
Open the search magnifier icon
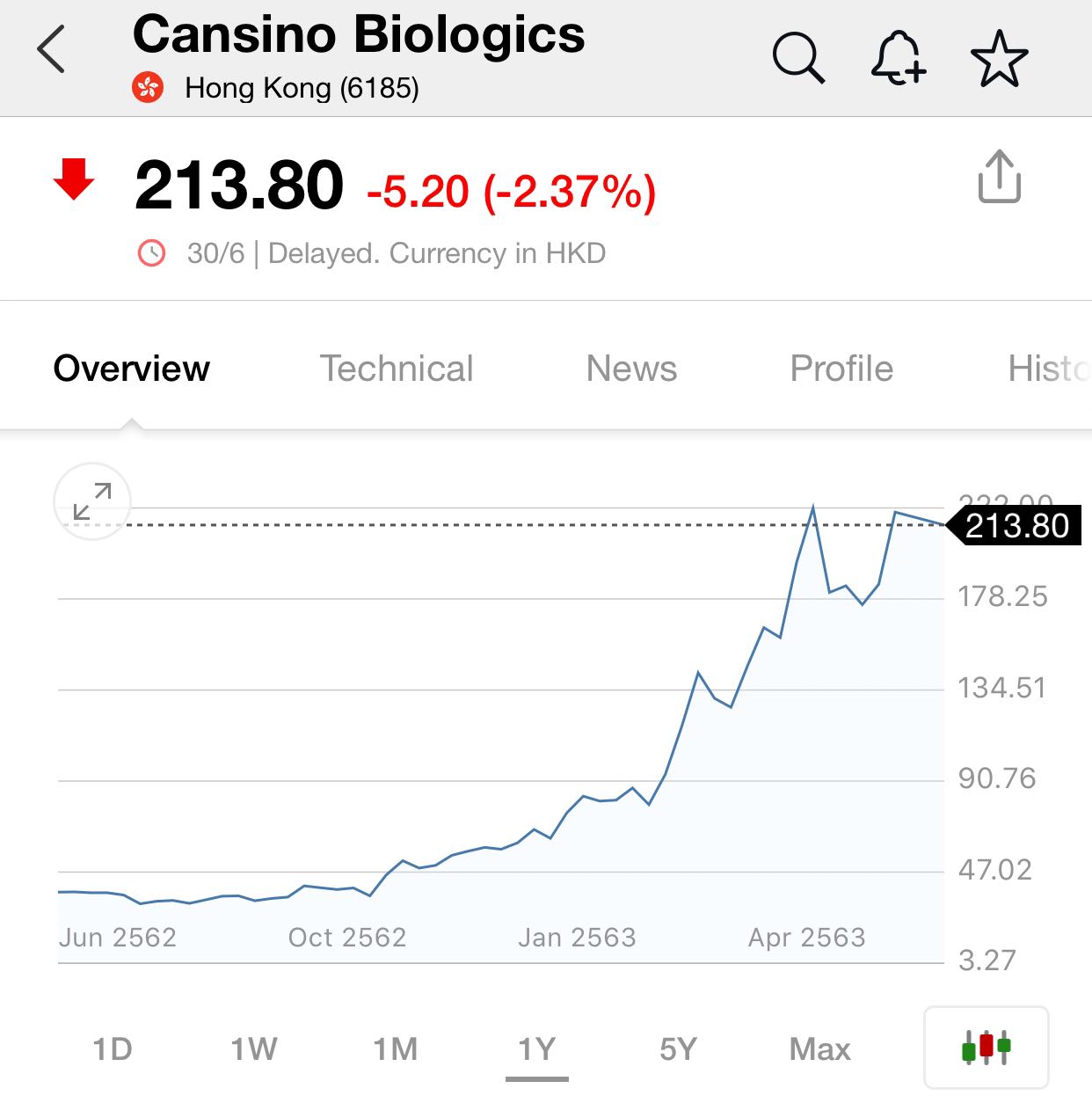pos(798,58)
